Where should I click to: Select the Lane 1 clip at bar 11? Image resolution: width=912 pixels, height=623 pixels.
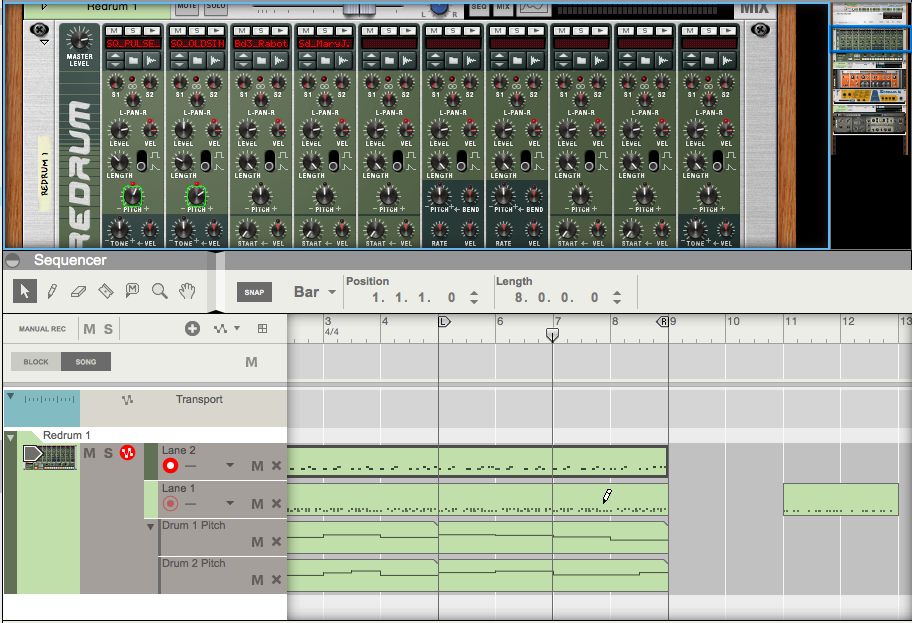840,499
